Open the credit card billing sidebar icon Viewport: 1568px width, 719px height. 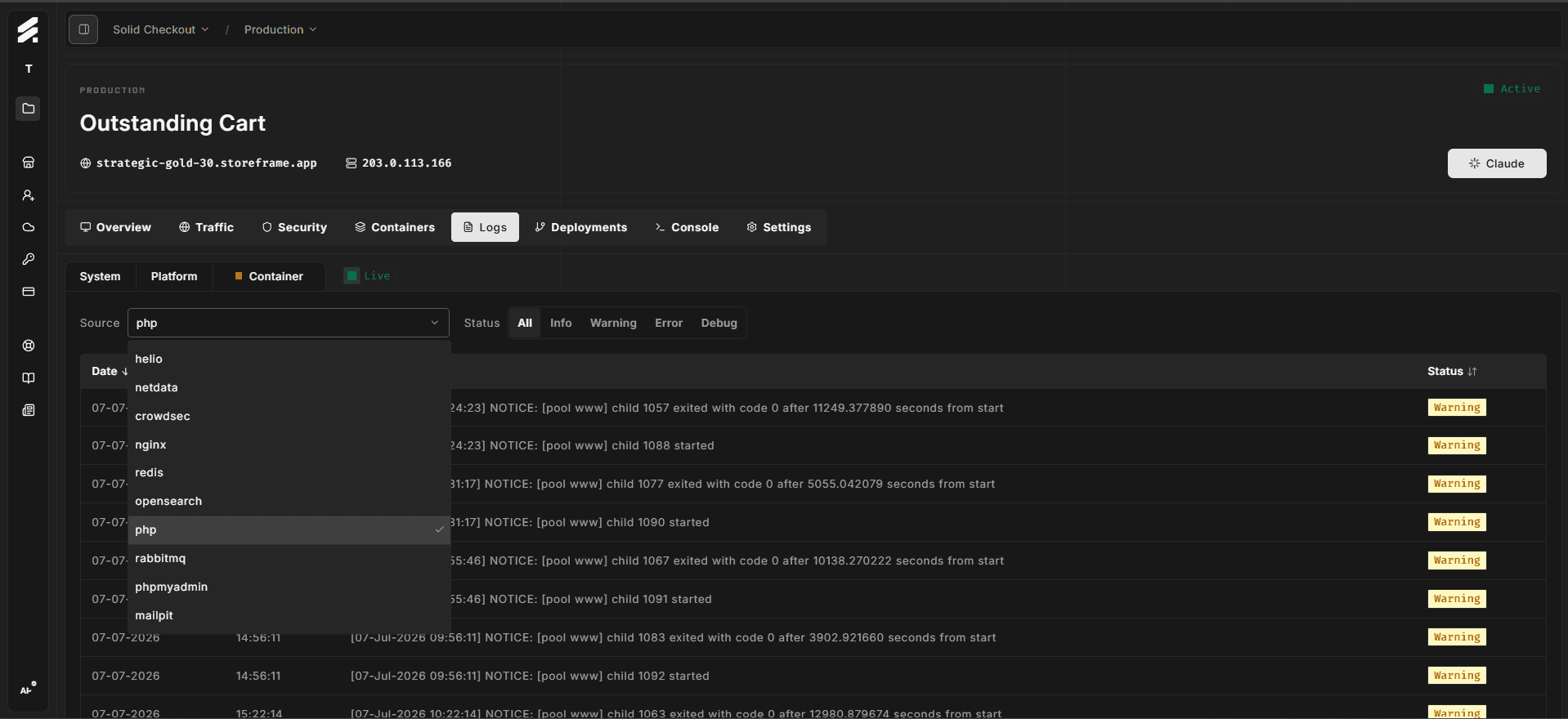point(29,292)
